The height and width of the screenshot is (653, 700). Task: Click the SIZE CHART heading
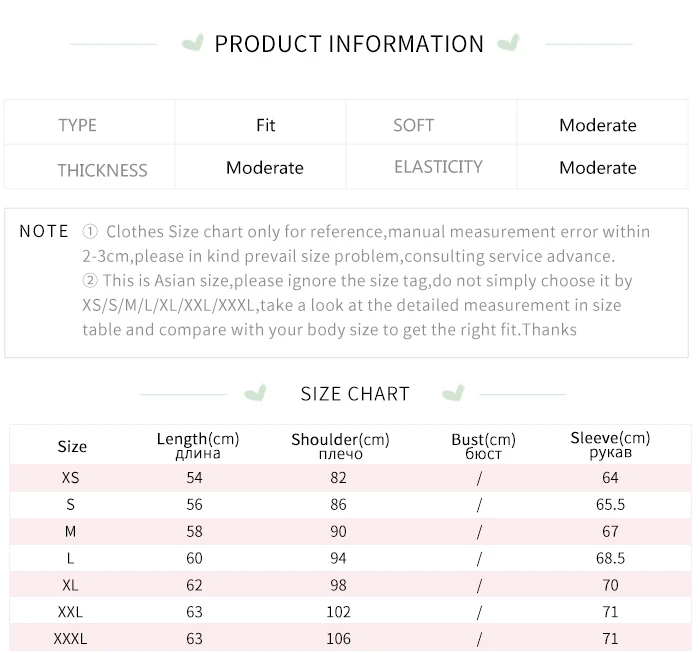coord(355,394)
